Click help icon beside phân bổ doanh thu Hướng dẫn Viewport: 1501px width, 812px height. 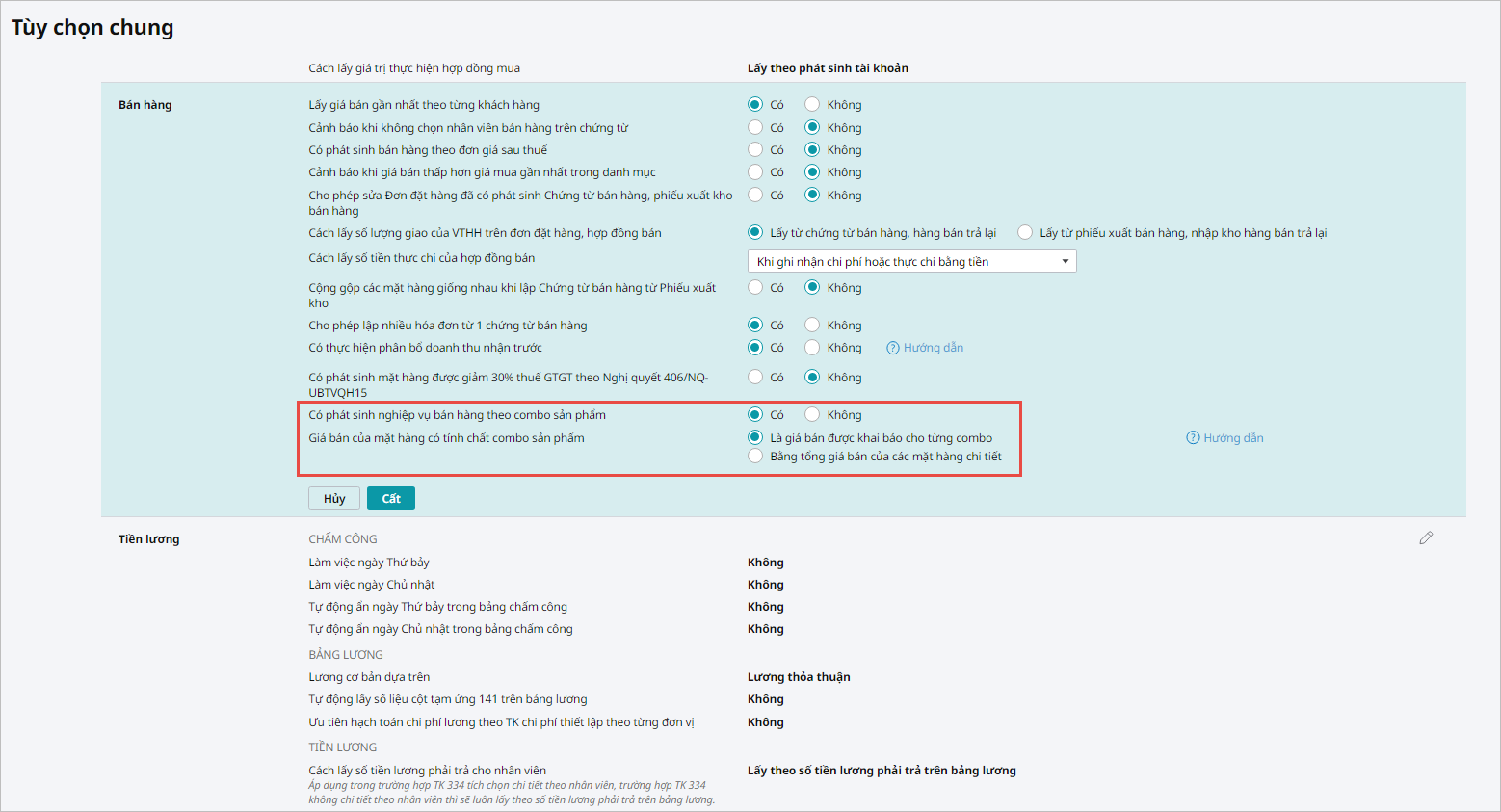[x=893, y=348]
